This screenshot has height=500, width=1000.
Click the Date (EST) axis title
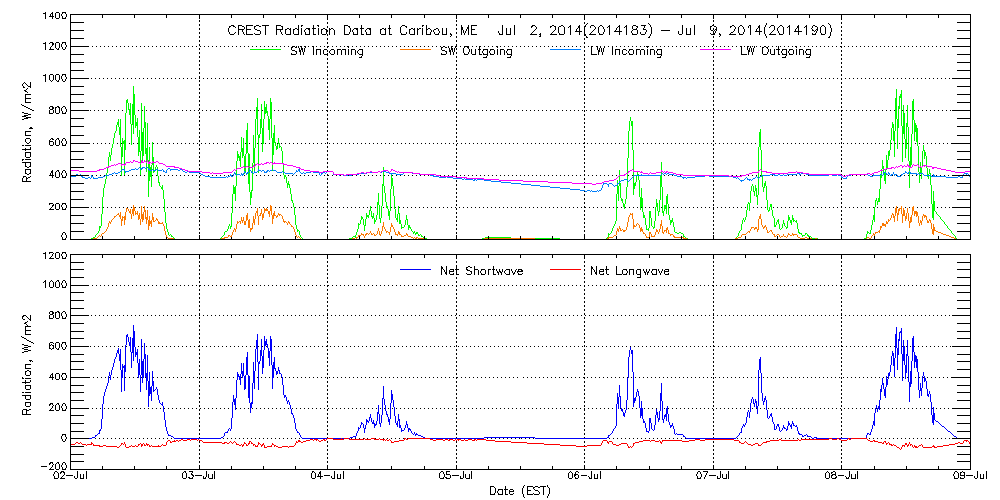point(521,491)
